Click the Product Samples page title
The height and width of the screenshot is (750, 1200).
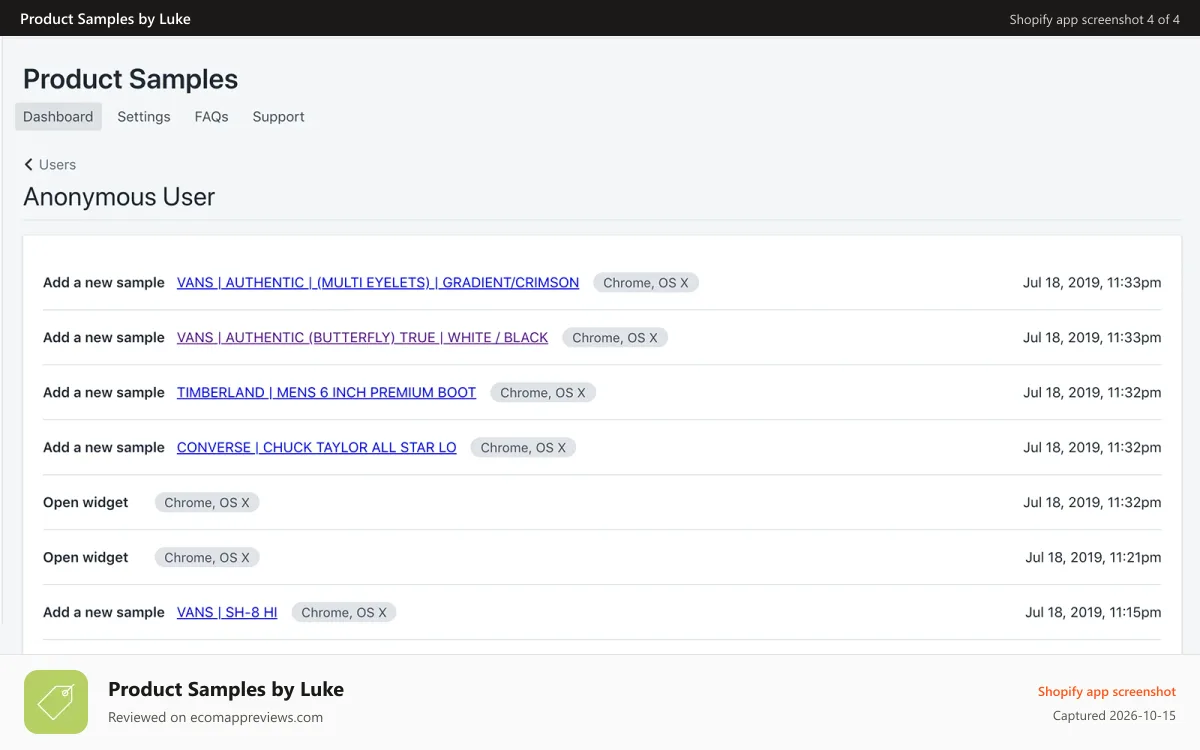click(130, 79)
